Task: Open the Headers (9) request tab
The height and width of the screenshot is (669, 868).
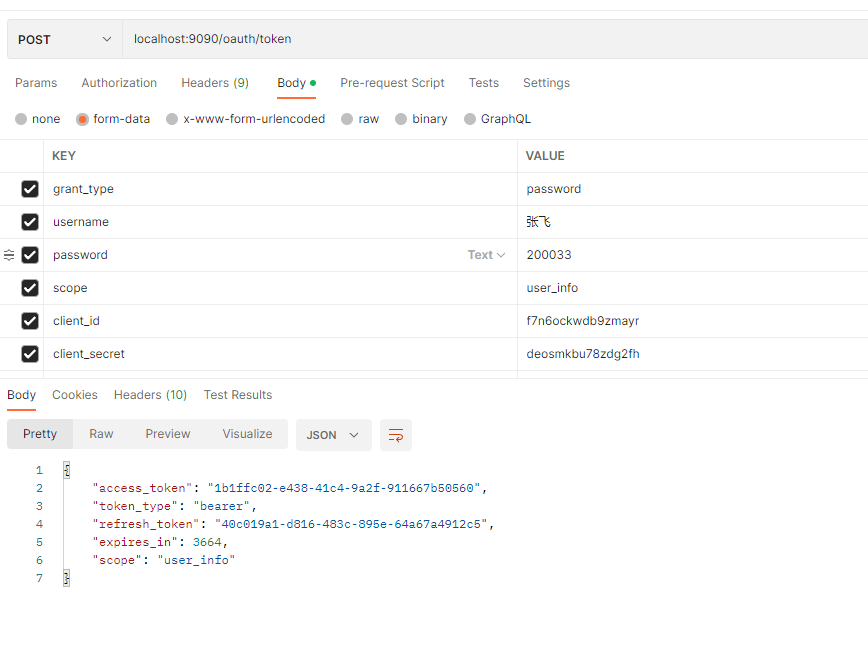Action: click(215, 83)
